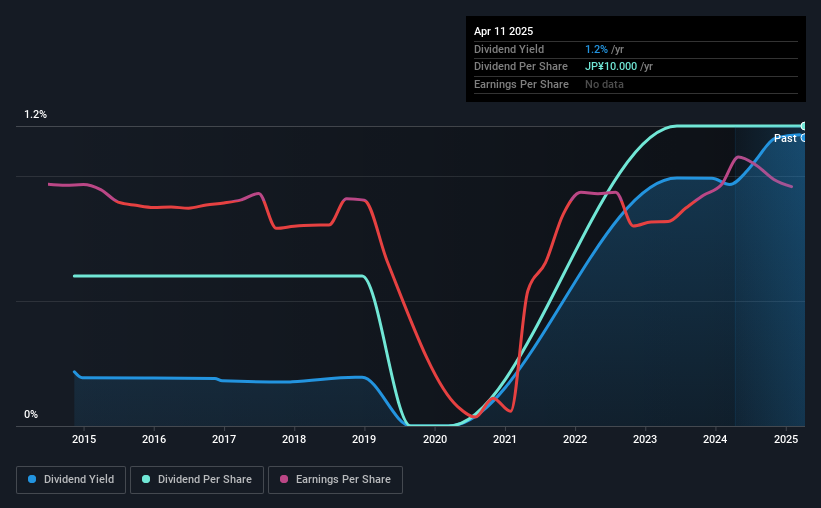Click the Apr 11 2025 tooltip date

coord(503,31)
